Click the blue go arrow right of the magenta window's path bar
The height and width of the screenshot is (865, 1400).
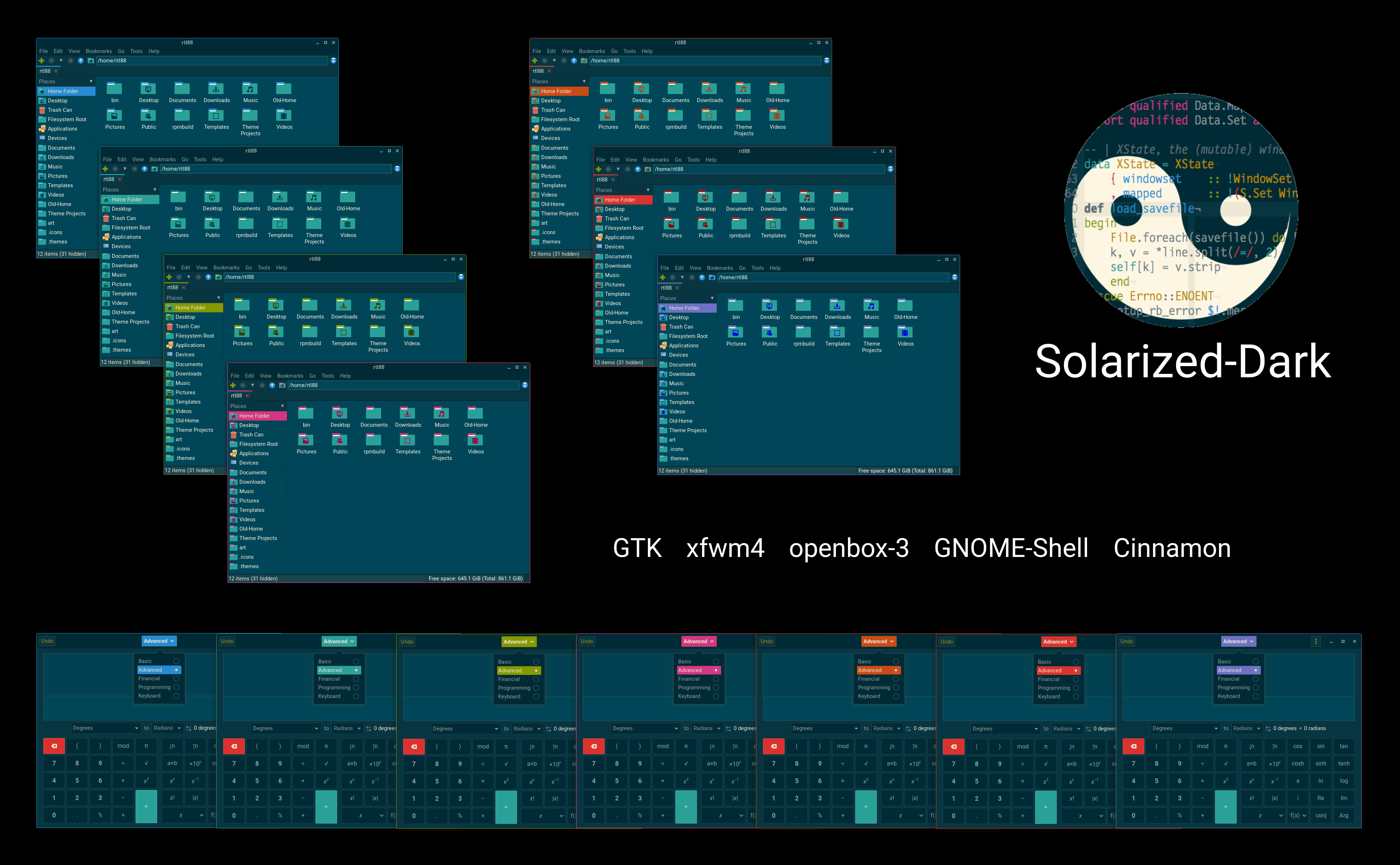point(525,385)
